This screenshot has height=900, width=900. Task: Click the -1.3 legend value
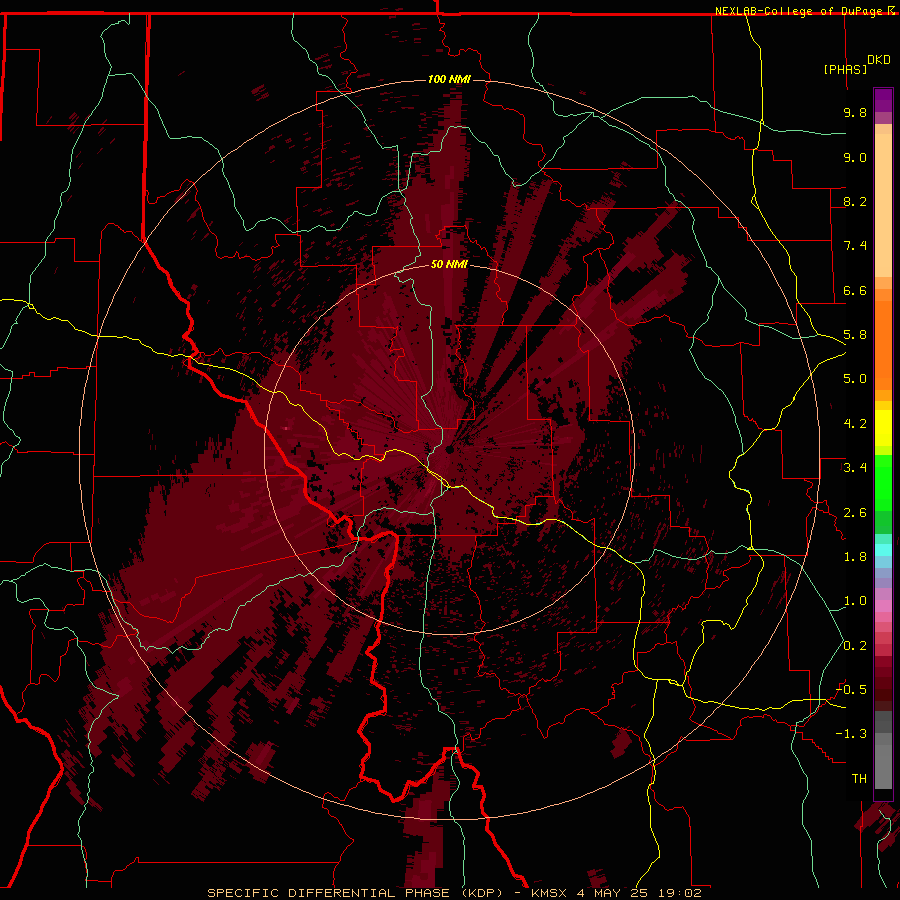(x=851, y=734)
